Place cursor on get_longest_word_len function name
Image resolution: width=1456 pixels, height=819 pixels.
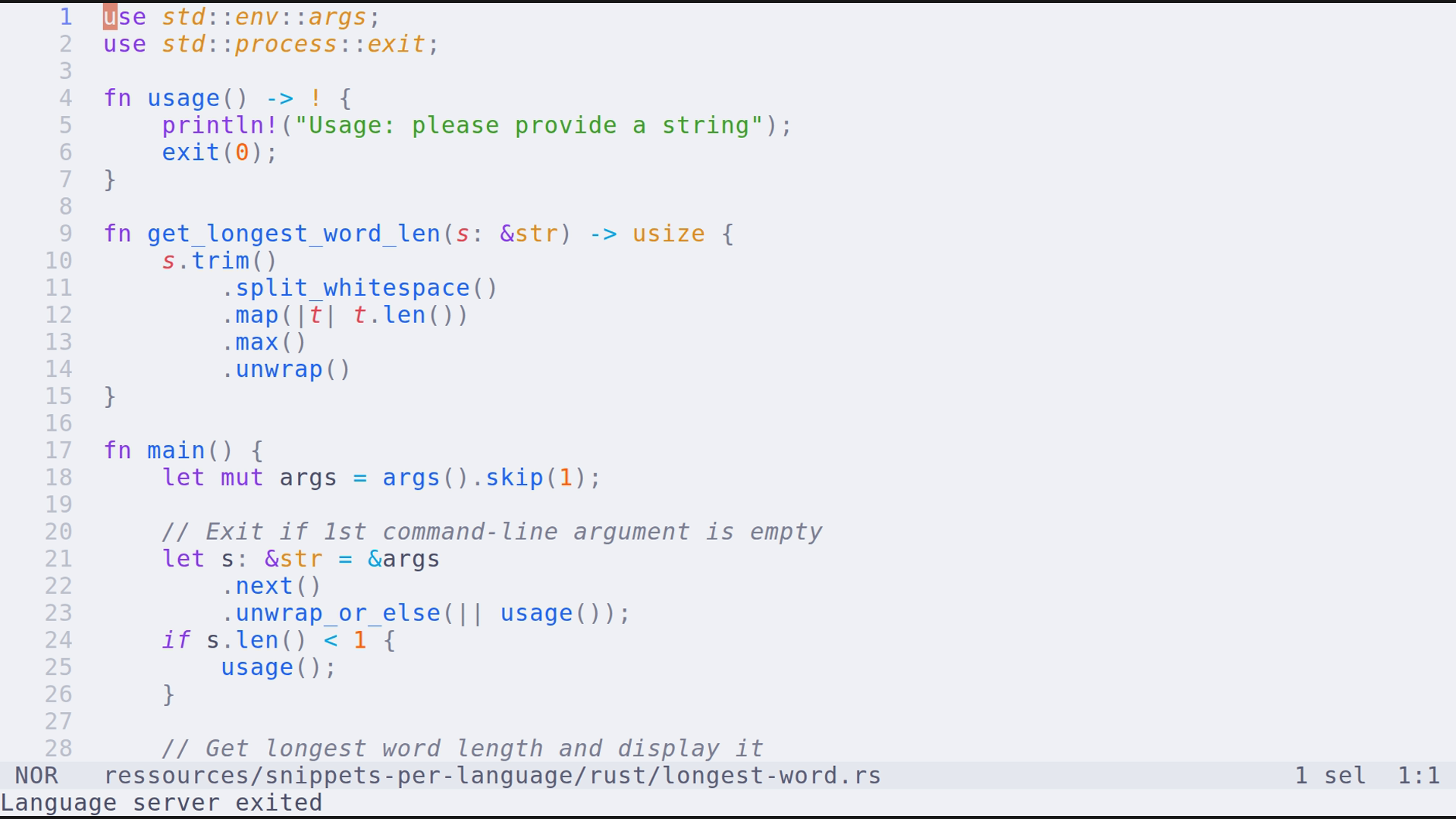point(293,234)
